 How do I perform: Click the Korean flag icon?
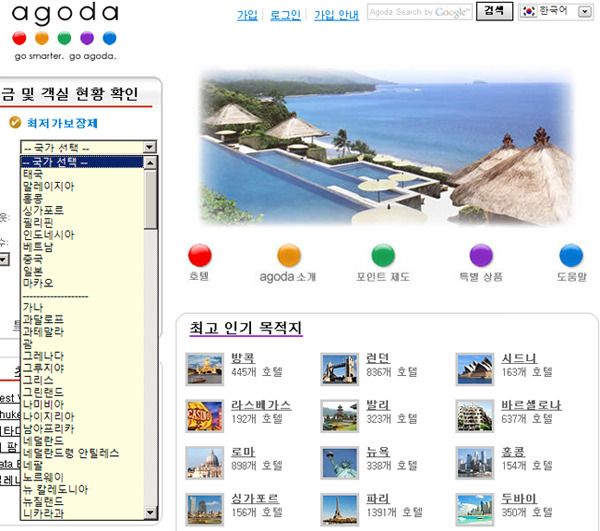[529, 11]
